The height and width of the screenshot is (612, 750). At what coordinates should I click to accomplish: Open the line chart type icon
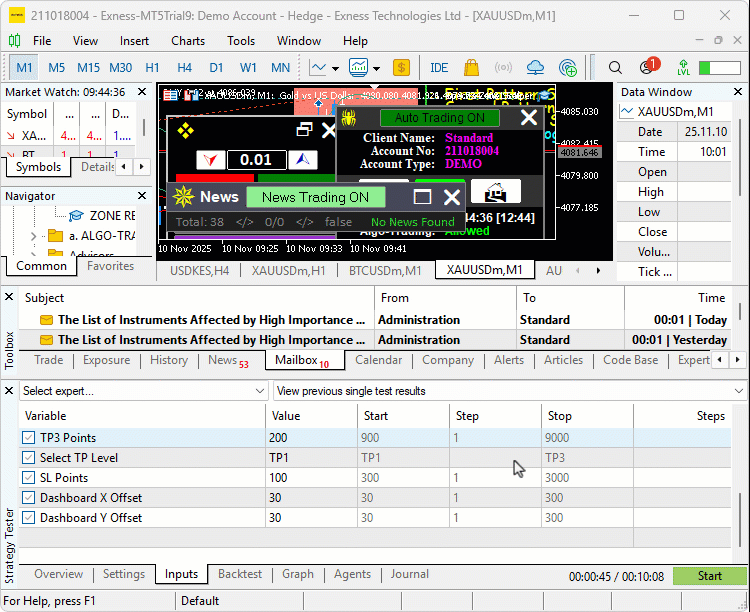click(318, 67)
